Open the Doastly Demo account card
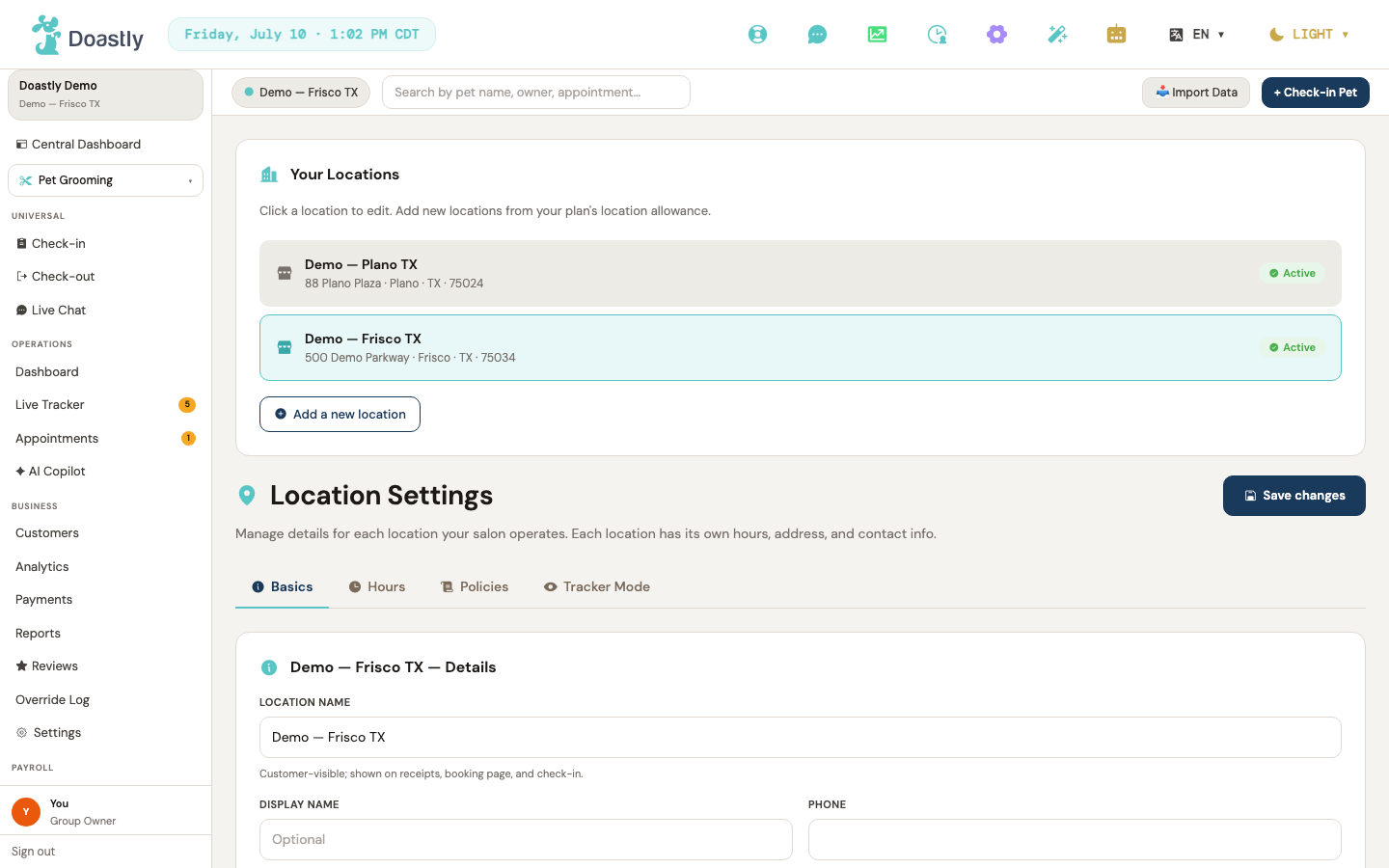 (105, 95)
